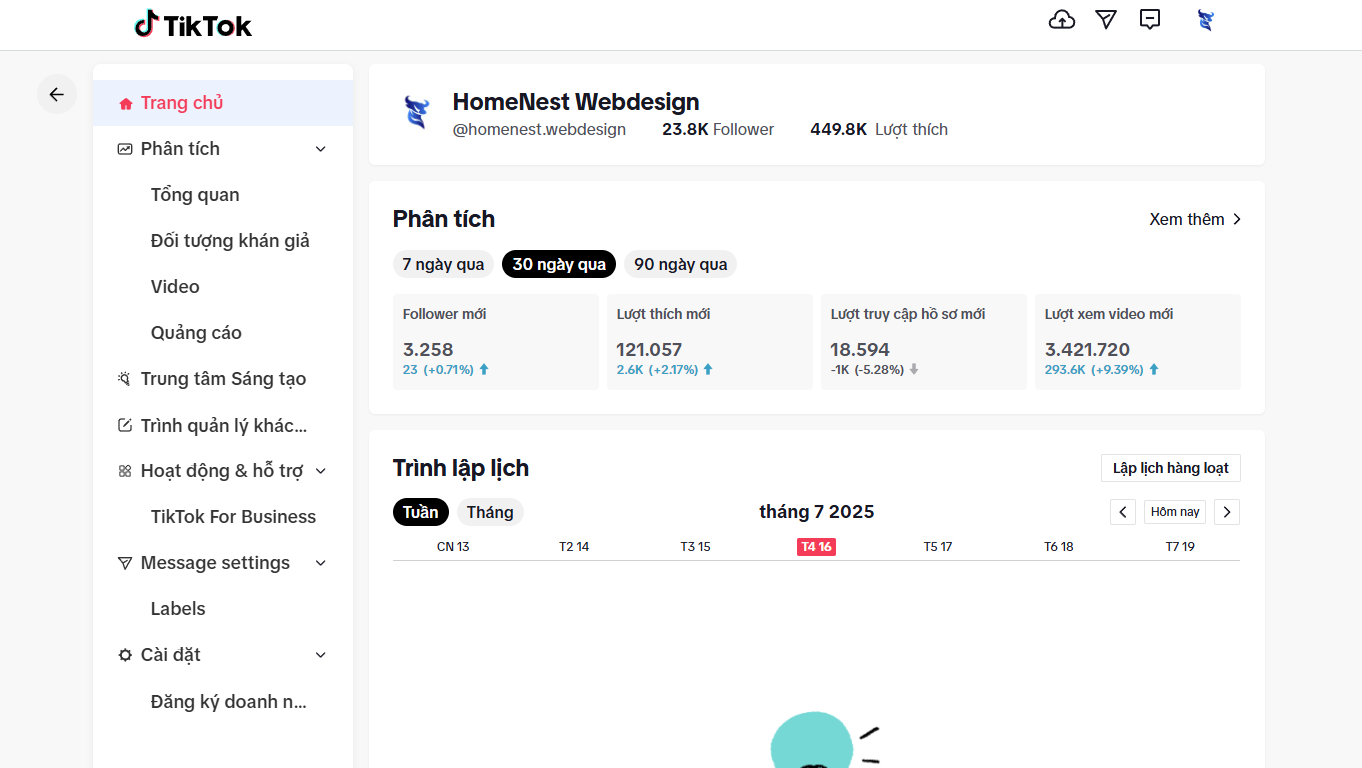Click the TikTok logo
The width and height of the screenshot is (1362, 768).
[193, 25]
